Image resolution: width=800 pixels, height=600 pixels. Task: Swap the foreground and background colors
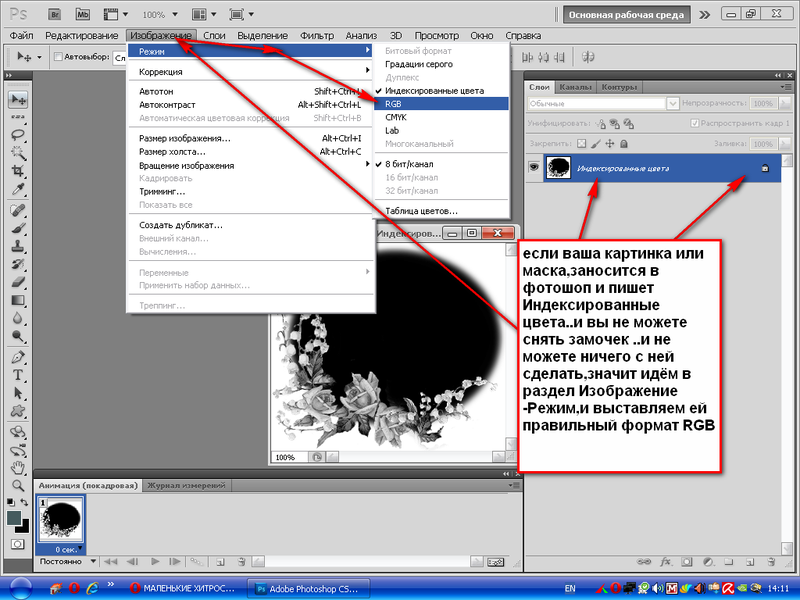pos(24,503)
